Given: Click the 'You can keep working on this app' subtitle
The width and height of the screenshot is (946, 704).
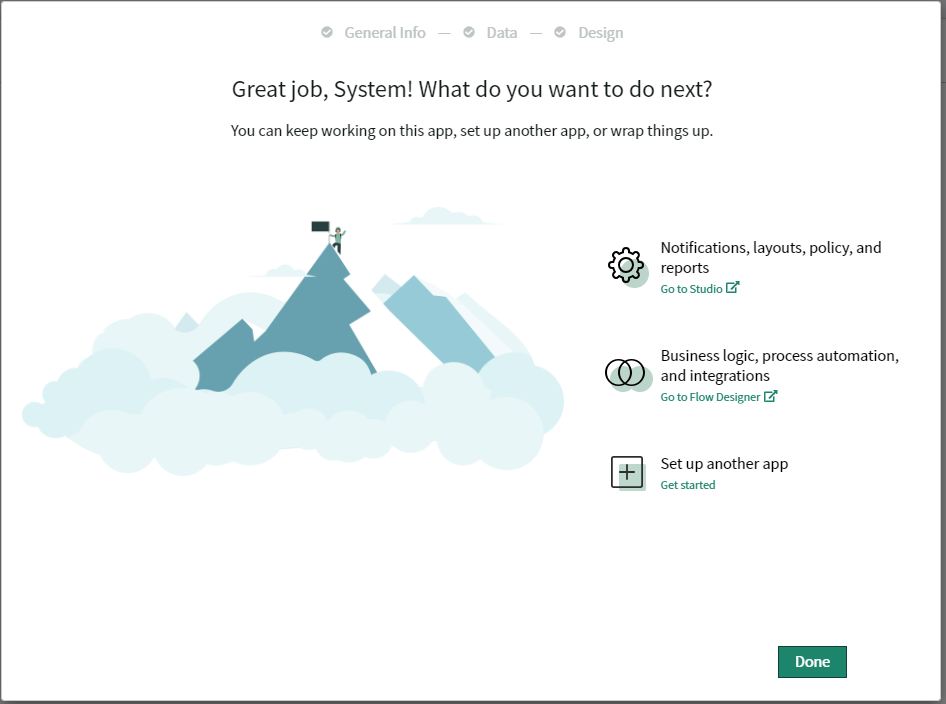Looking at the screenshot, I should tap(472, 131).
